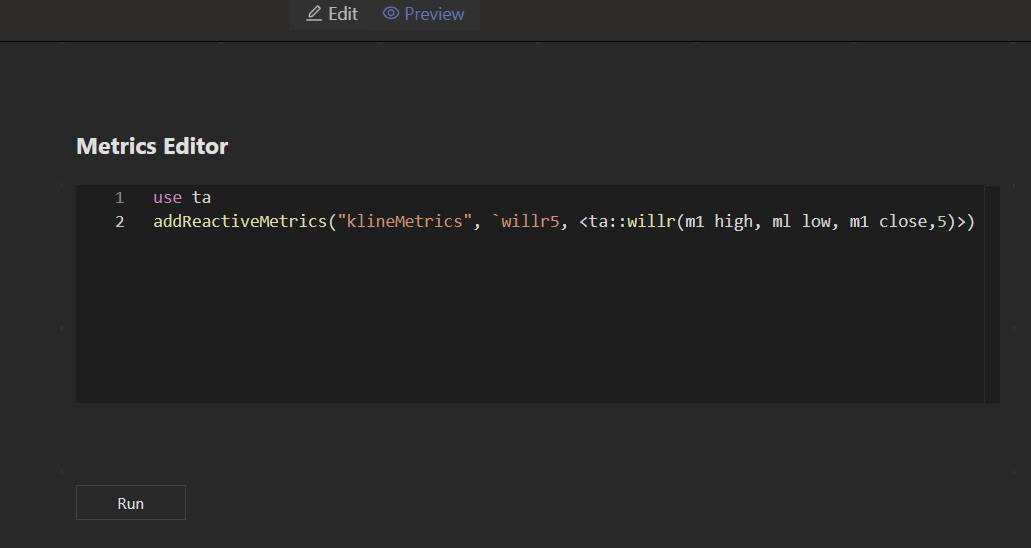Place cursor at the end of line 2
Viewport: 1031px width, 548px height.
tap(975, 222)
